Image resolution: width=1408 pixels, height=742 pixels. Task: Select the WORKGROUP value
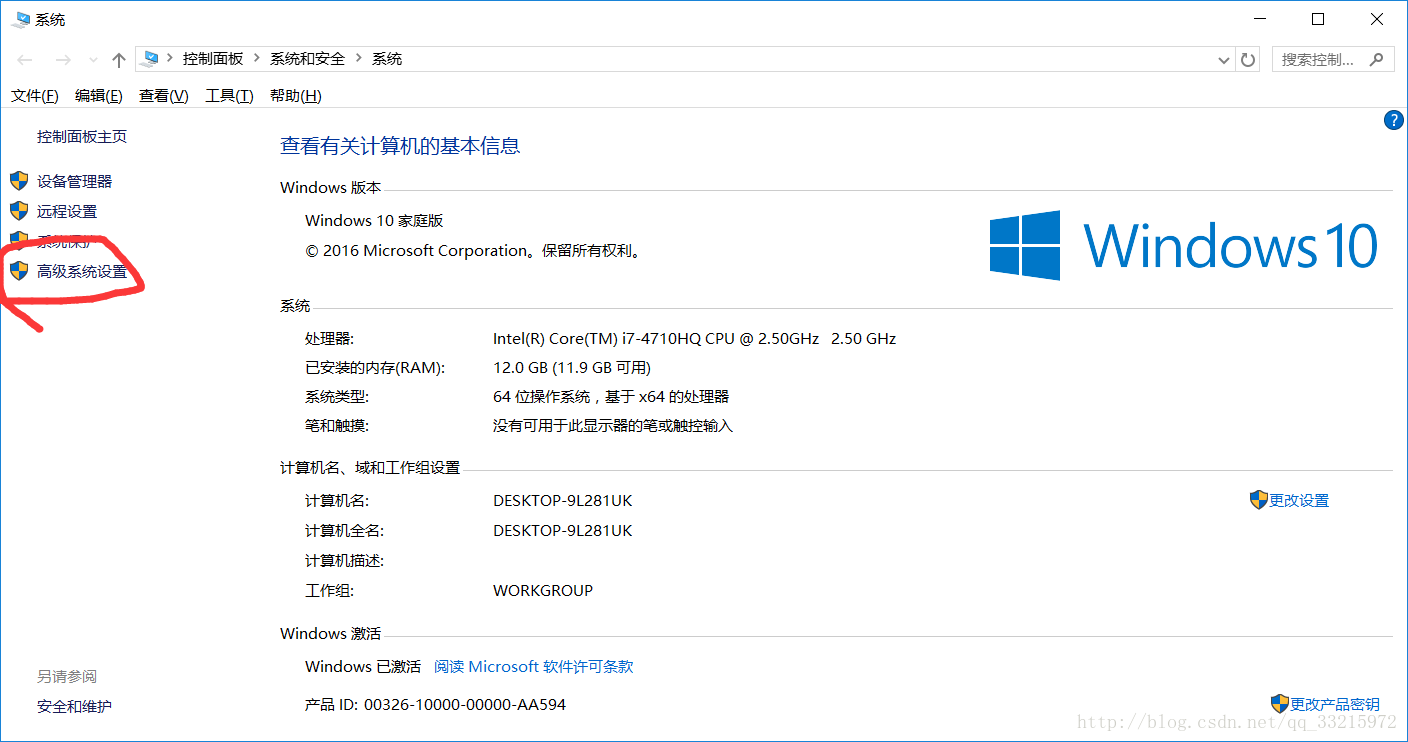[x=543, y=591]
